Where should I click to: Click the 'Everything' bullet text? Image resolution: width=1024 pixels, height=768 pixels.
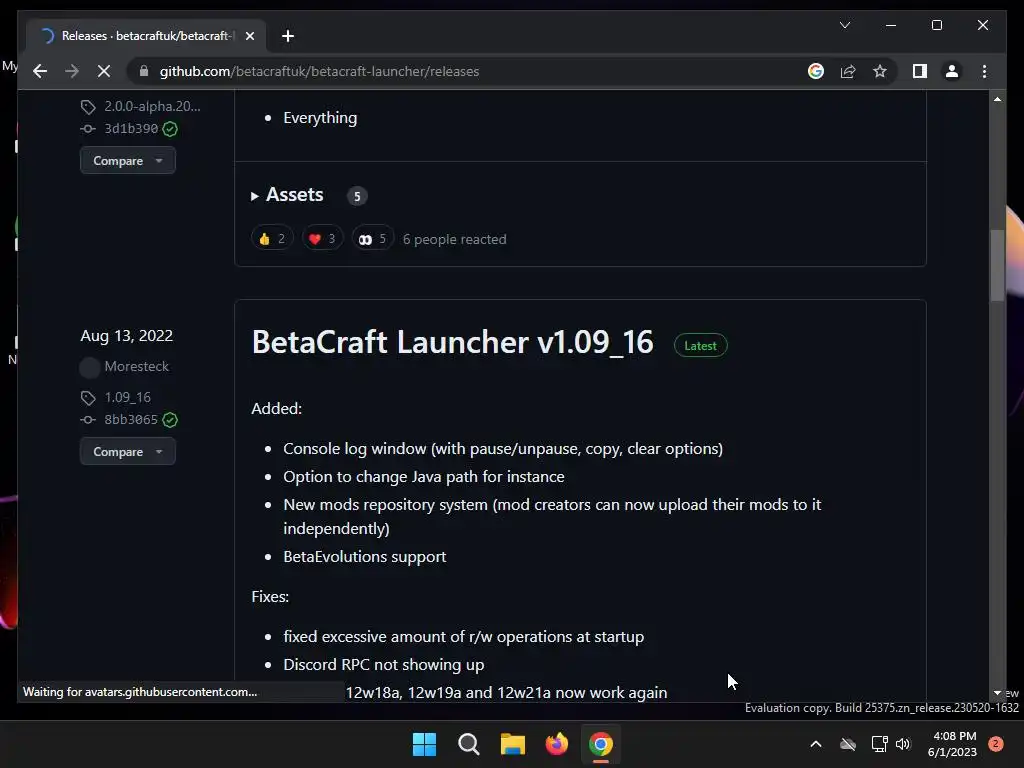tap(320, 118)
